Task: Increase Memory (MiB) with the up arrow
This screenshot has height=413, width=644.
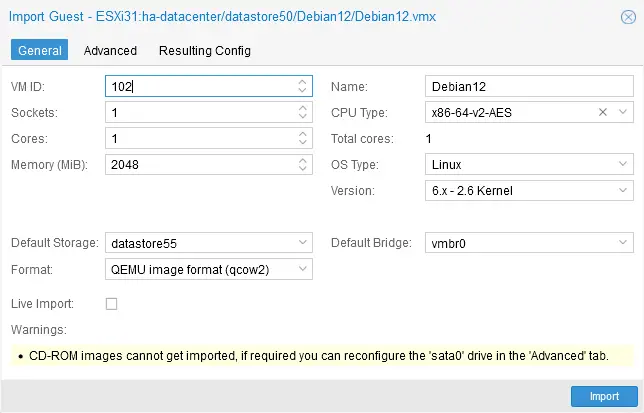Action: (x=302, y=160)
